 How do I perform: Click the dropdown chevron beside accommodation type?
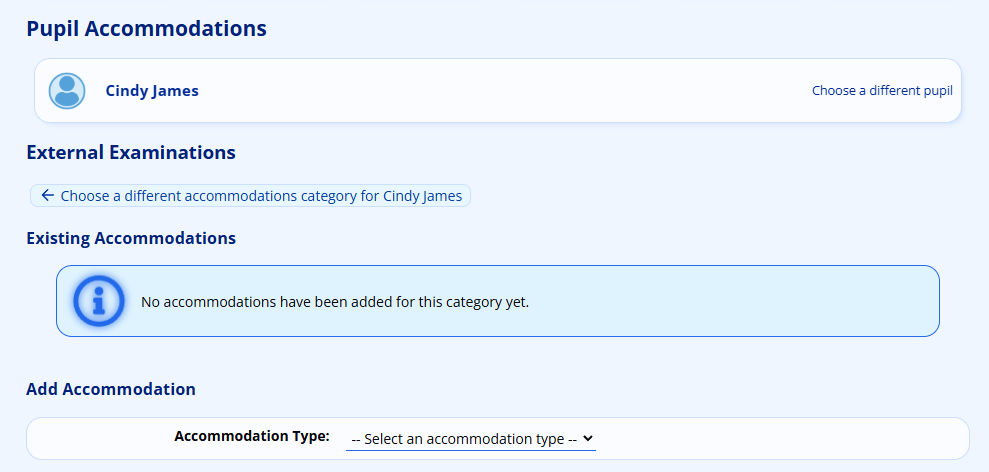[588, 438]
